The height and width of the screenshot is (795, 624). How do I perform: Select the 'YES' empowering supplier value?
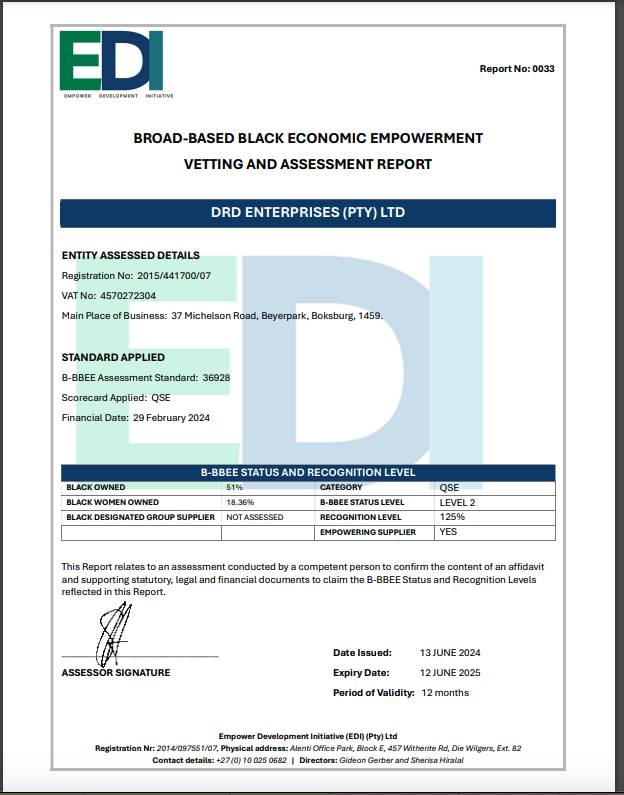[448, 532]
